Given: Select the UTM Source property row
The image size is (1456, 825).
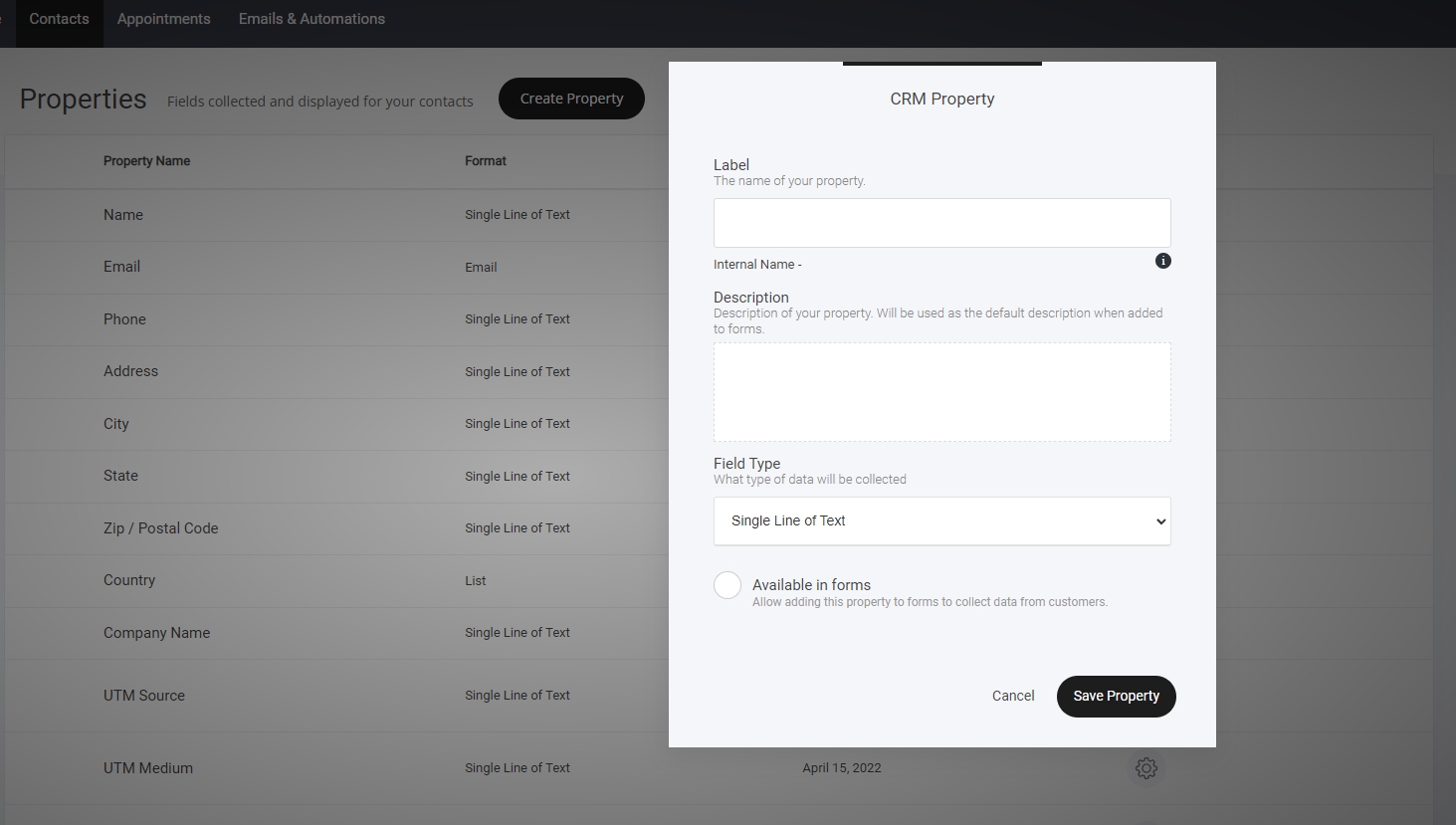Looking at the screenshot, I should [144, 696].
